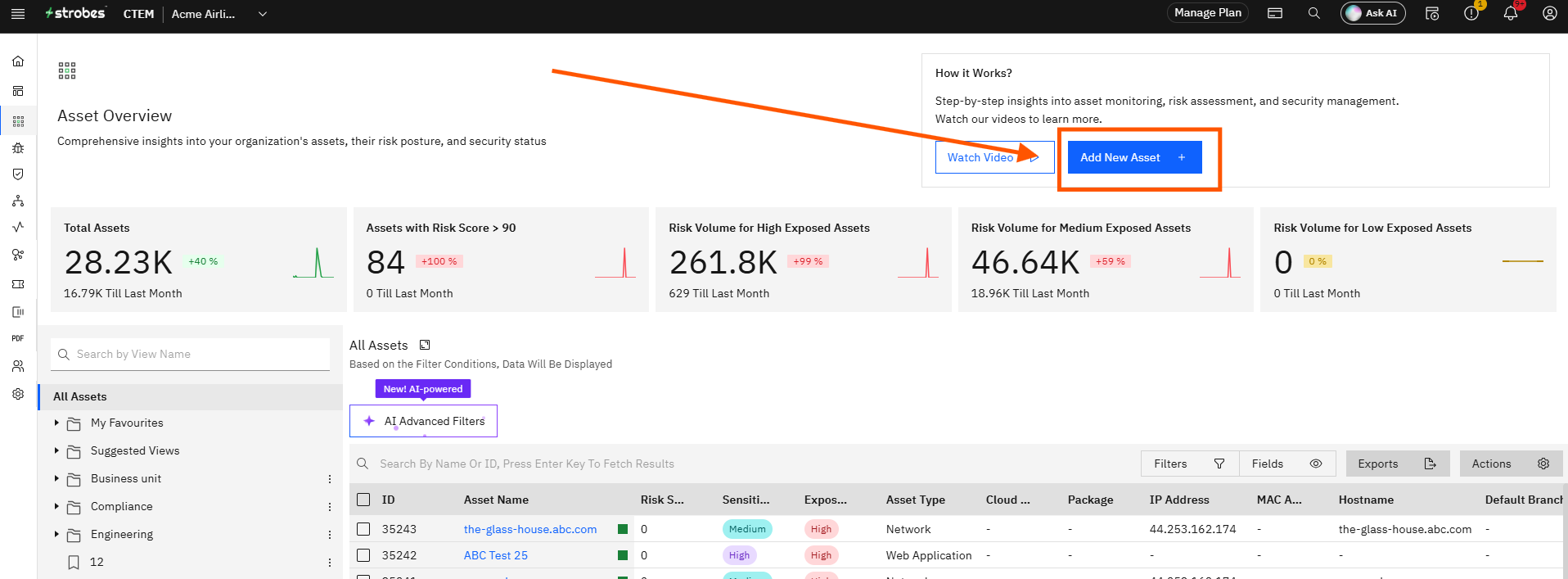Sort by the Asset Type column header
This screenshot has height=579, width=1568.
tap(915, 500)
